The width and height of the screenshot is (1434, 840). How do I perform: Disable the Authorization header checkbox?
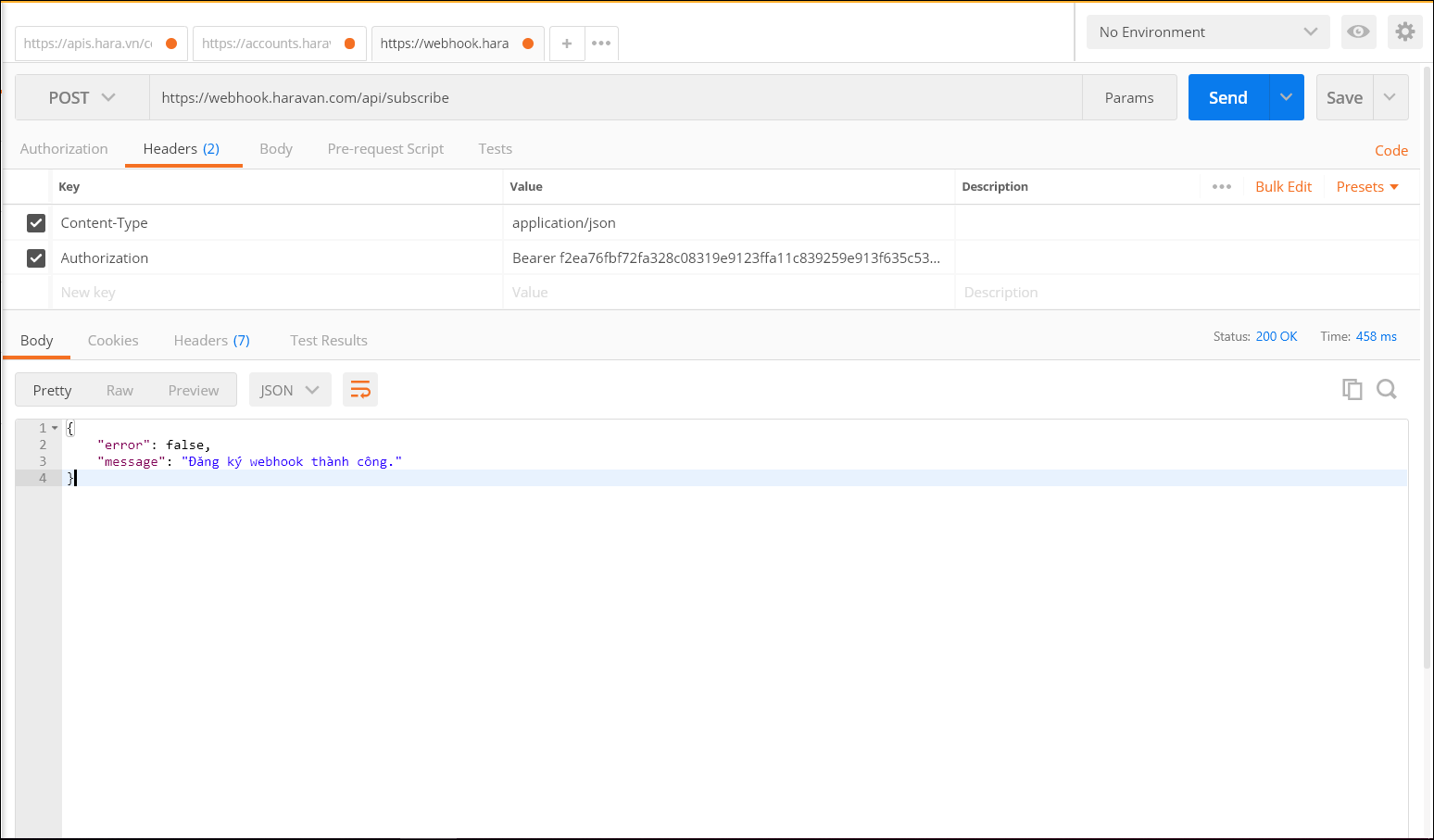[x=36, y=258]
